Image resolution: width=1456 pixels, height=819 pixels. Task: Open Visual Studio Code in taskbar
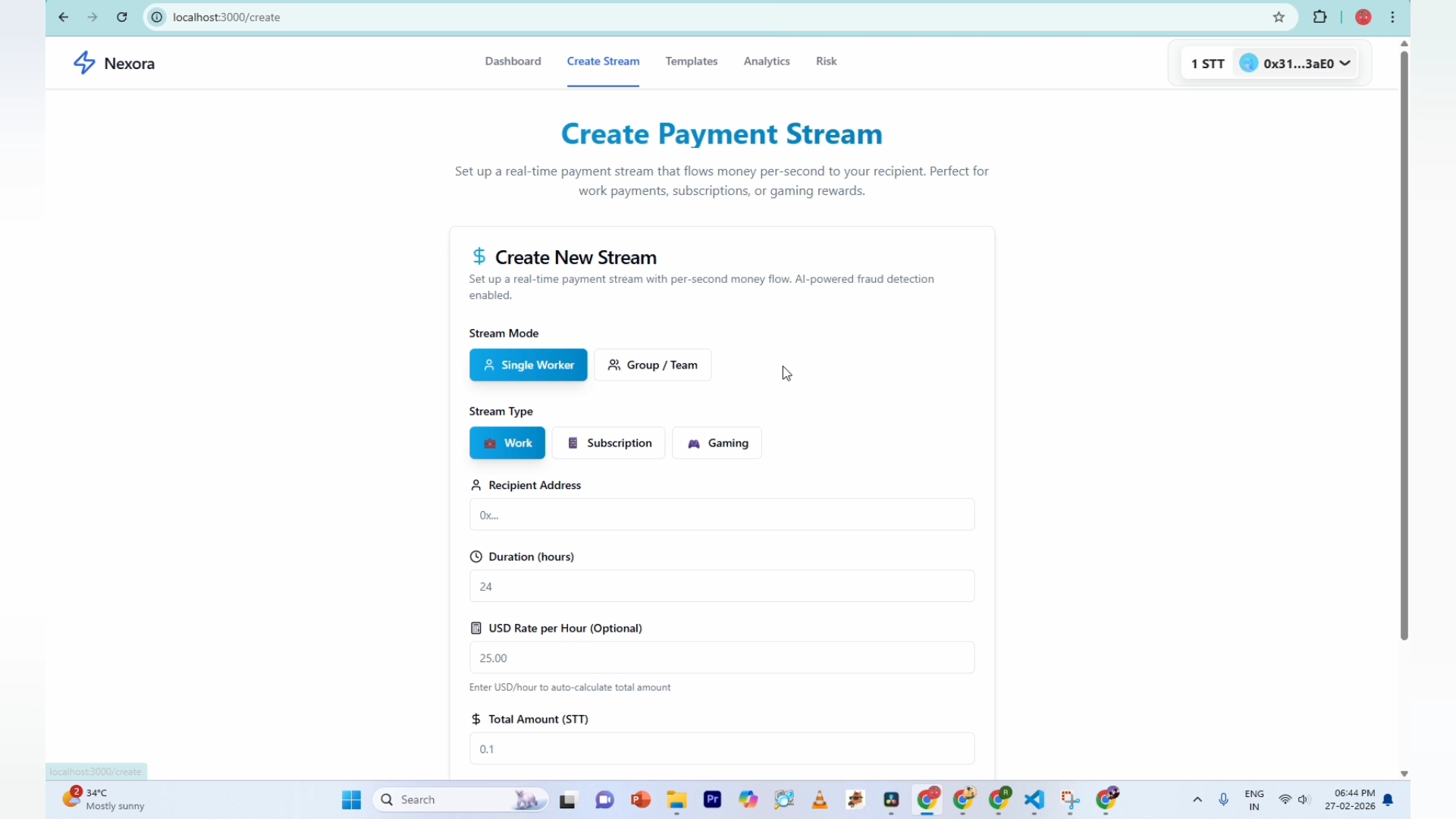(x=1034, y=800)
